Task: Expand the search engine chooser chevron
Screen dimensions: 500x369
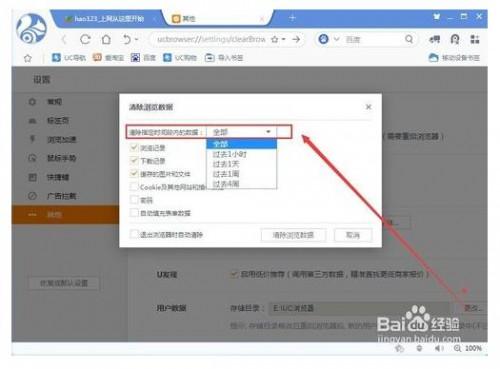Action: [337, 39]
